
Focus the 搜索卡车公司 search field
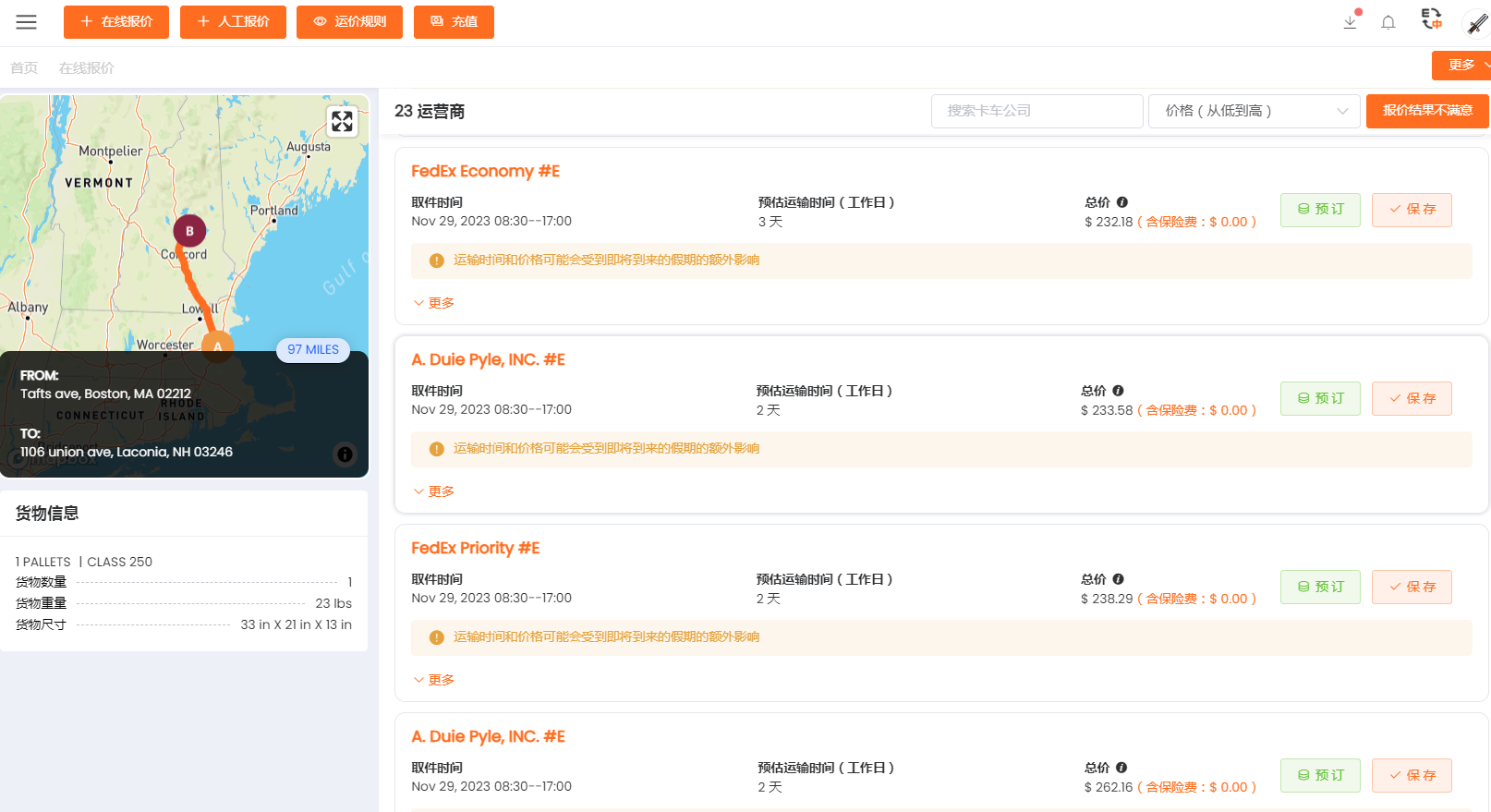point(1036,111)
